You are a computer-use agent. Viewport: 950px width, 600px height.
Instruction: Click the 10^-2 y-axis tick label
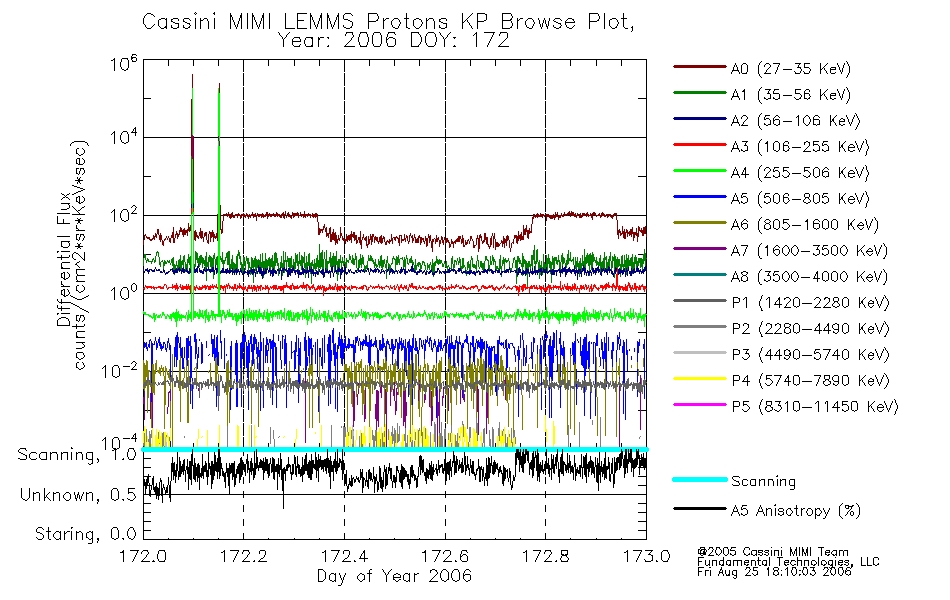(119, 370)
